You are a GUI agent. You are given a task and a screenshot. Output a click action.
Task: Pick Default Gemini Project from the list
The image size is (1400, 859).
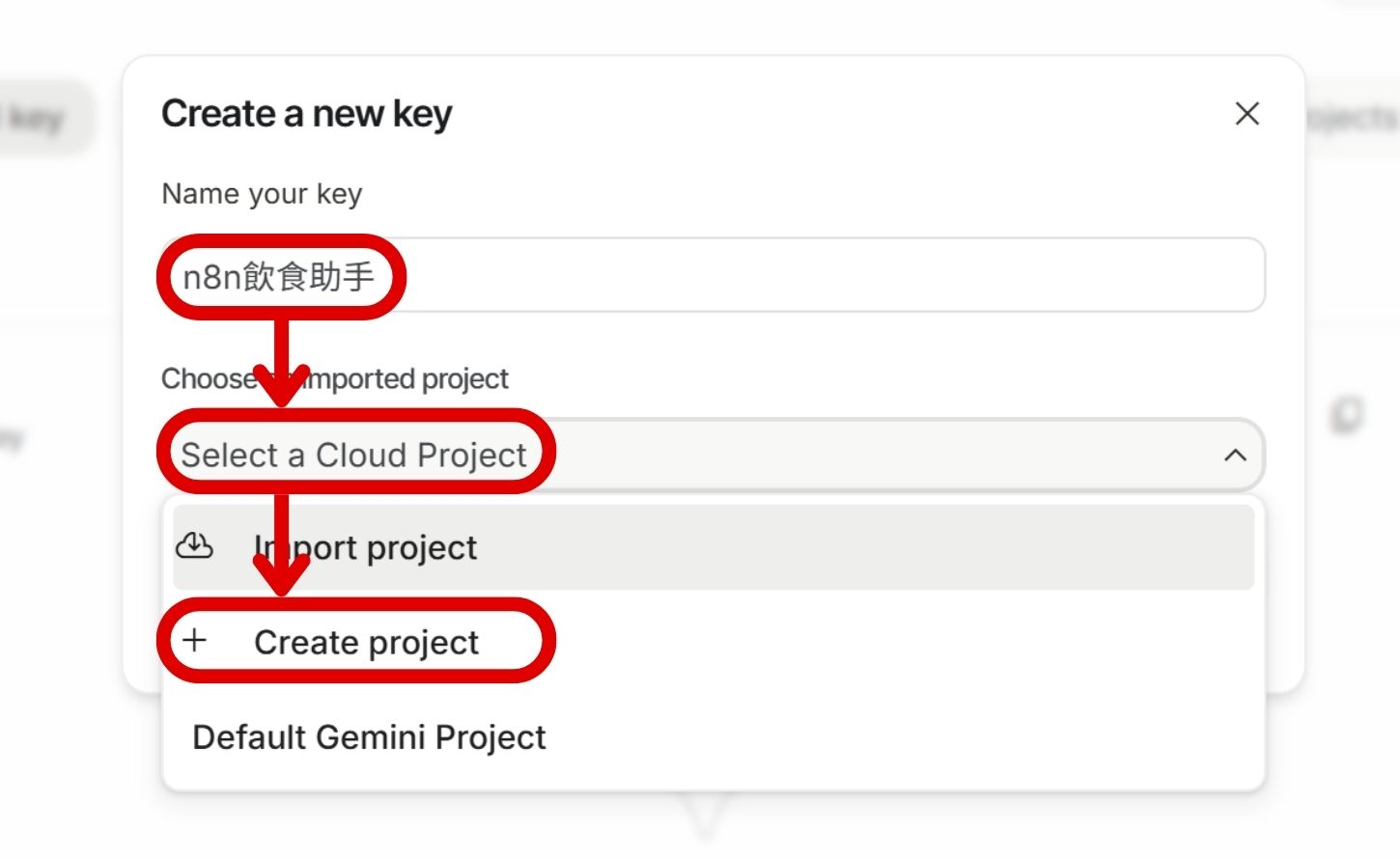tap(369, 737)
